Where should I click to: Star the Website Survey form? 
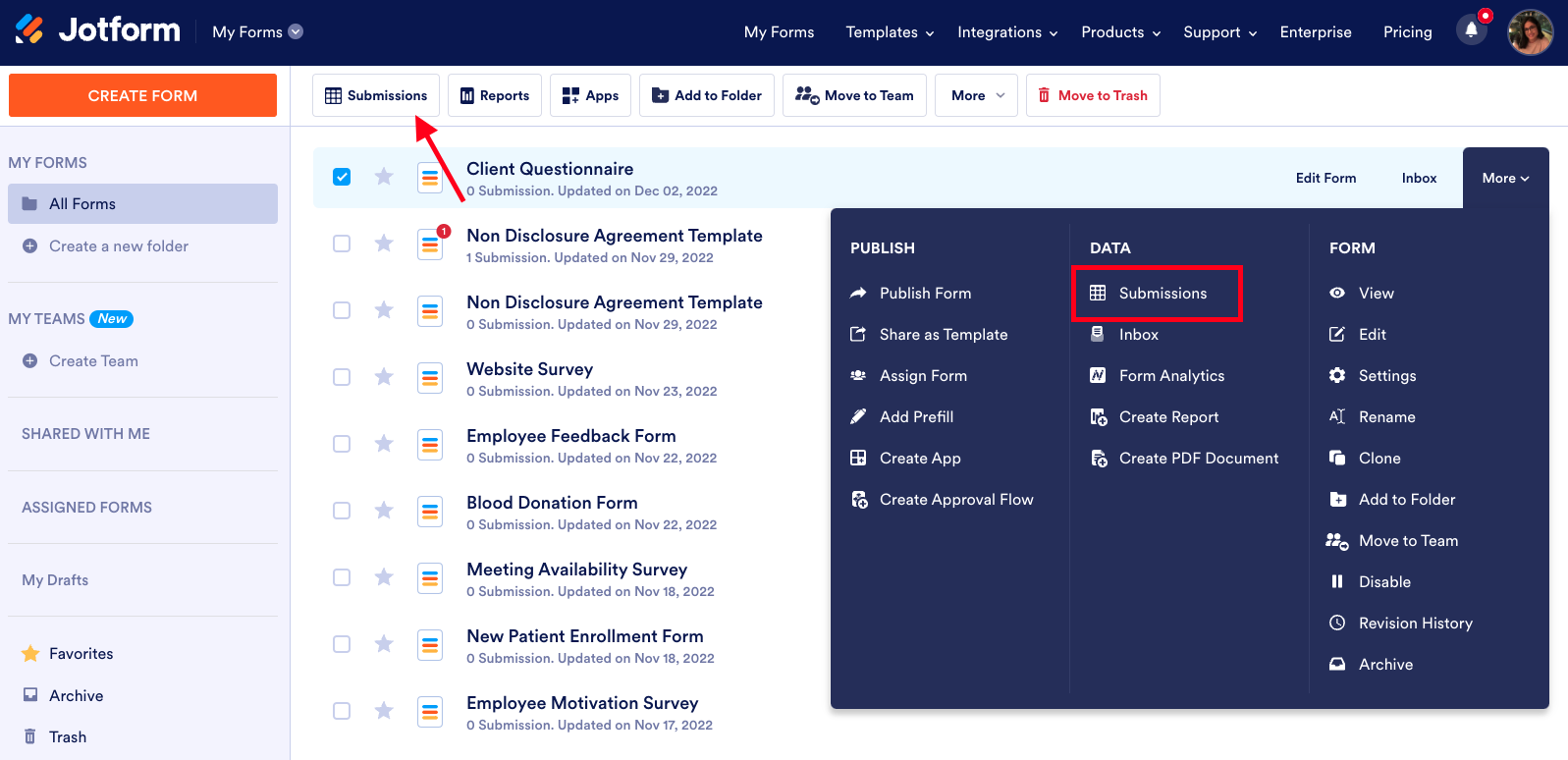(x=384, y=377)
